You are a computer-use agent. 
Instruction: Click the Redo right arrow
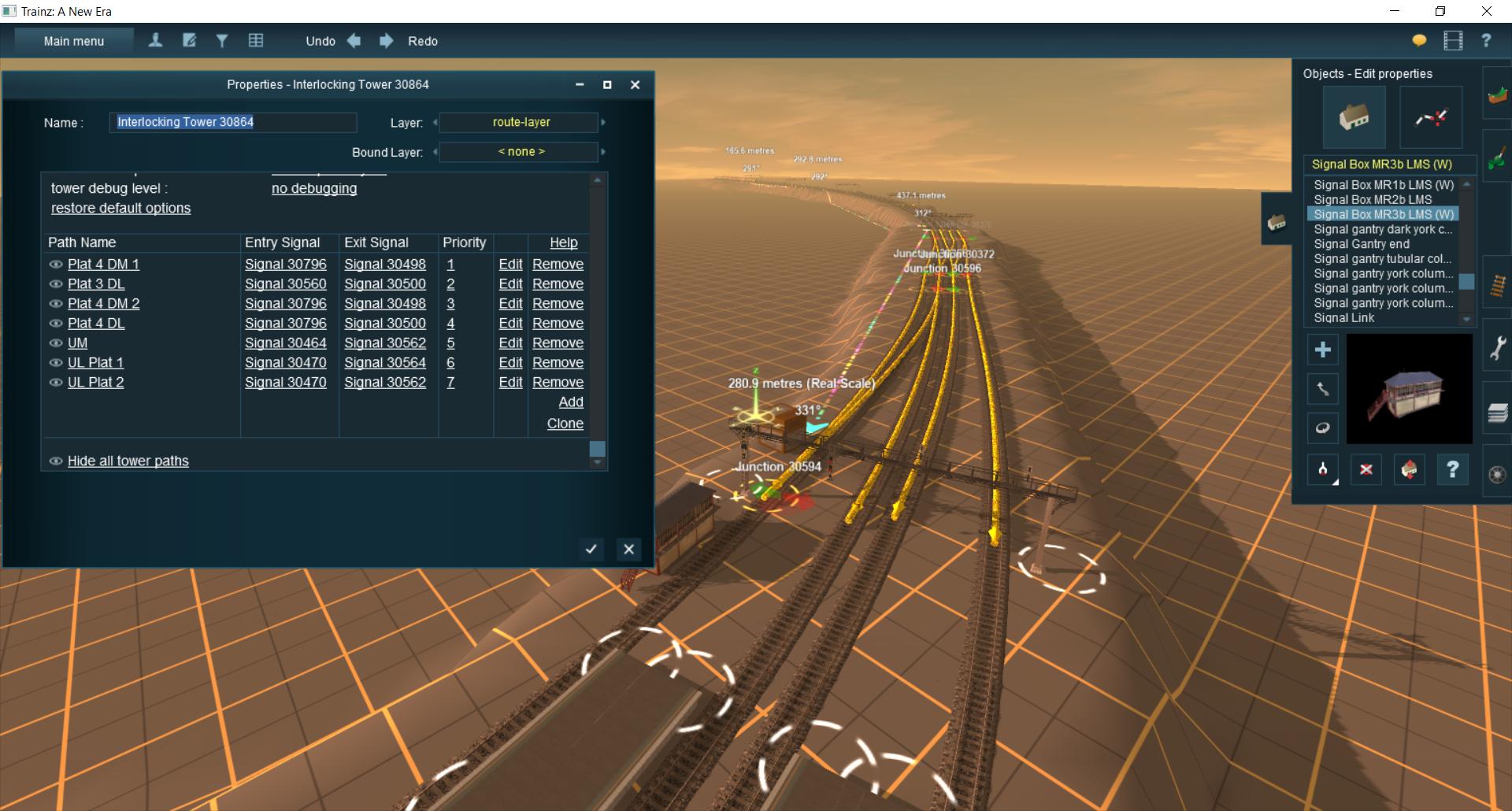pyautogui.click(x=386, y=41)
